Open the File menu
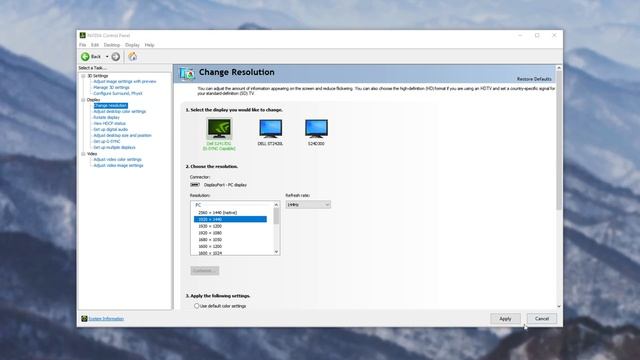The image size is (640, 360). (82, 45)
